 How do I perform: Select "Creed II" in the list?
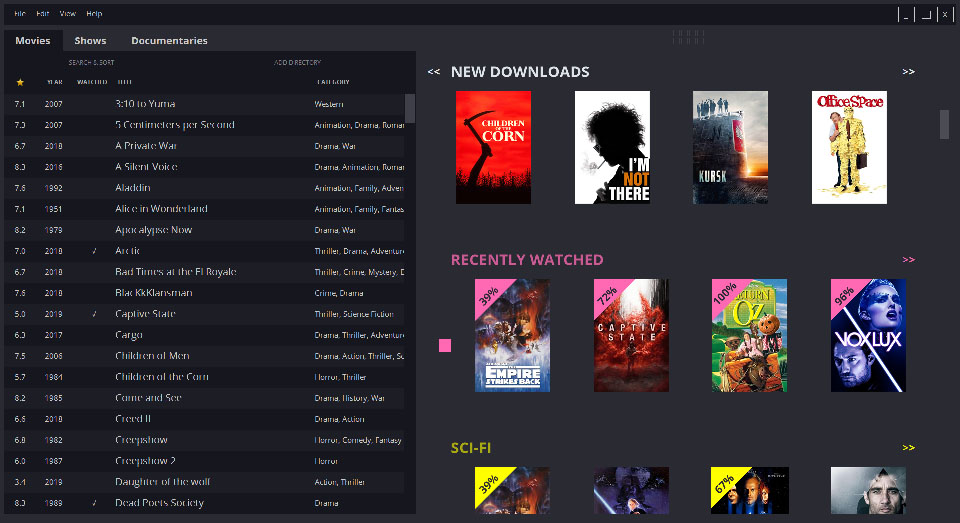click(204, 419)
